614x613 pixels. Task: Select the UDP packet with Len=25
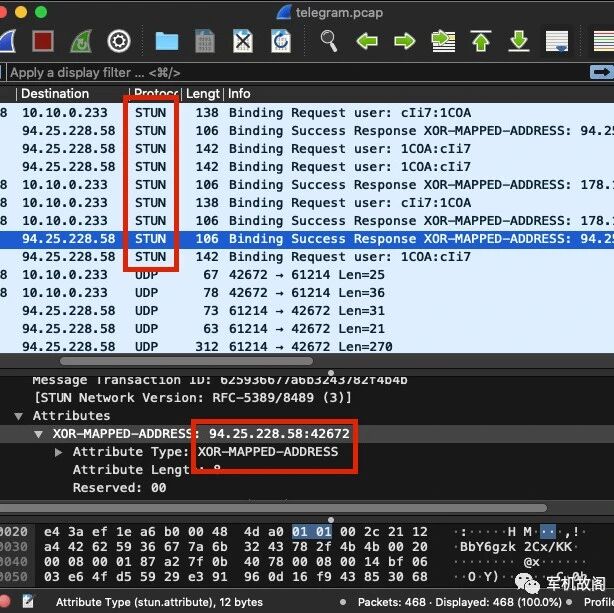coord(307,275)
